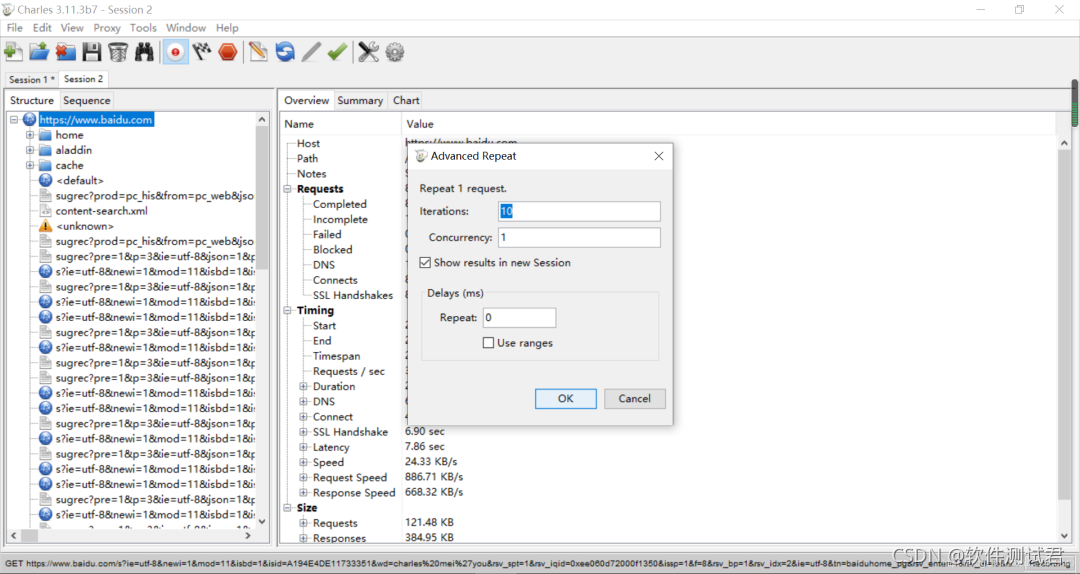Viewport: 1080px width, 574px height.
Task: Open the Tools menu
Action: (x=143, y=28)
